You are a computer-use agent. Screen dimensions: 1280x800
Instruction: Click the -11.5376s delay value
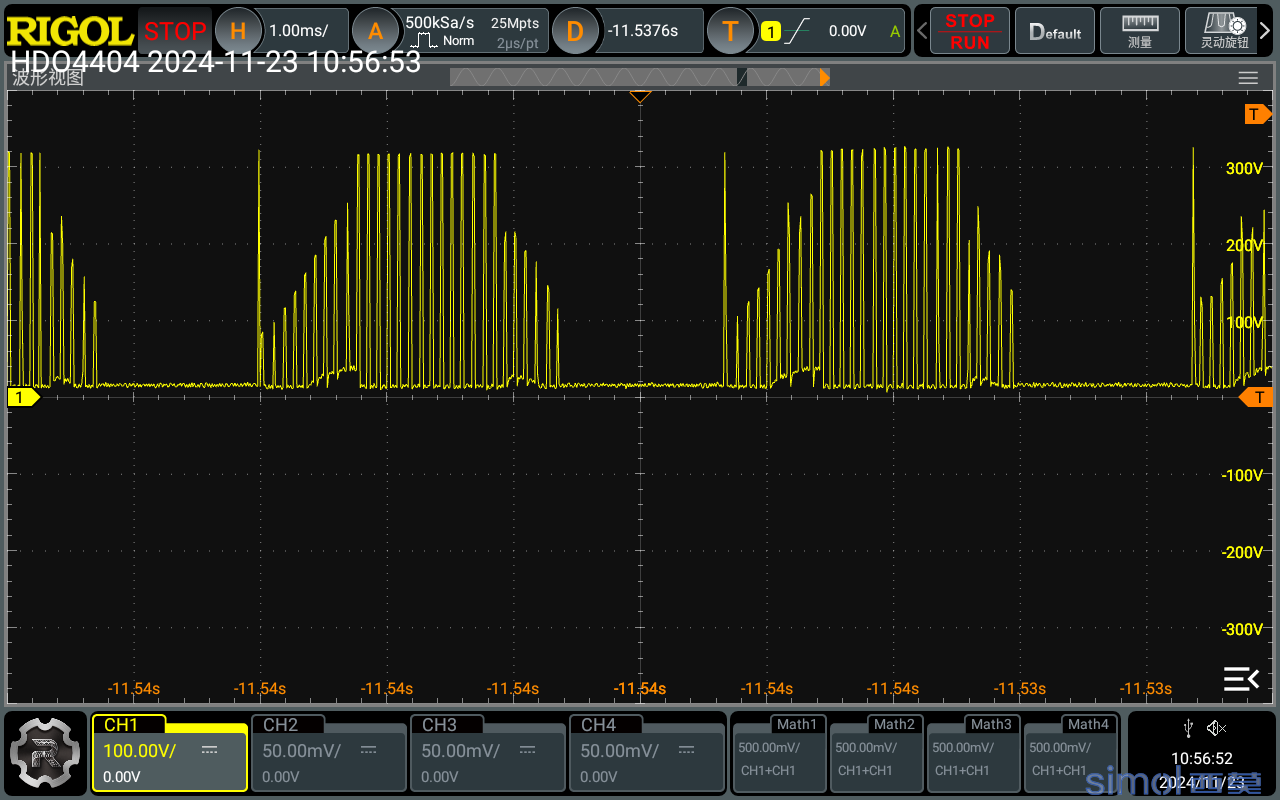pyautogui.click(x=643, y=31)
